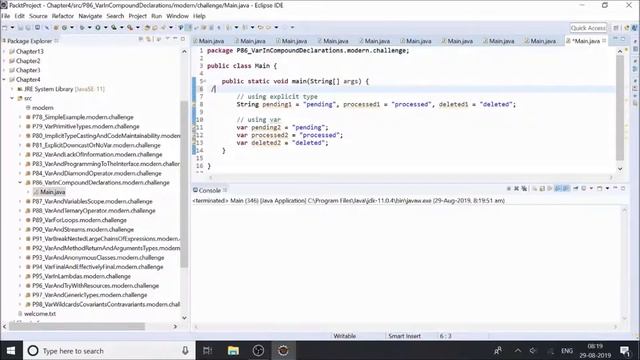Select Main.java in Package Explorer tree
The width and height of the screenshot is (640, 360).
[x=52, y=192]
